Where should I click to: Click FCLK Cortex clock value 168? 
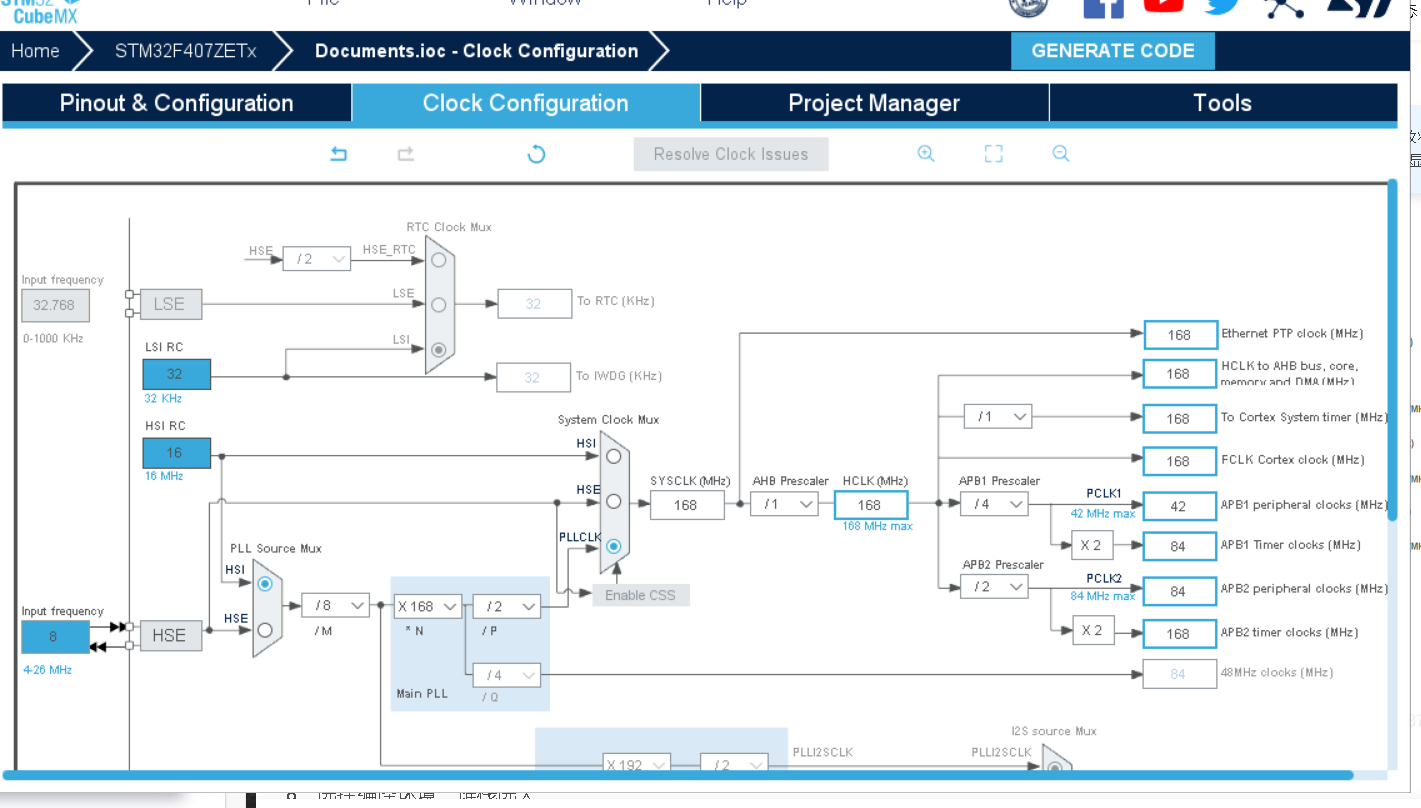coord(1178,461)
